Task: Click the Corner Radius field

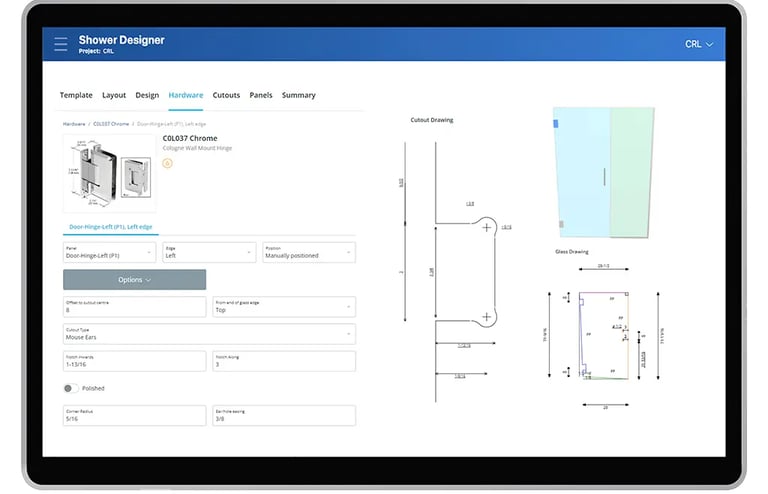Action: [135, 416]
